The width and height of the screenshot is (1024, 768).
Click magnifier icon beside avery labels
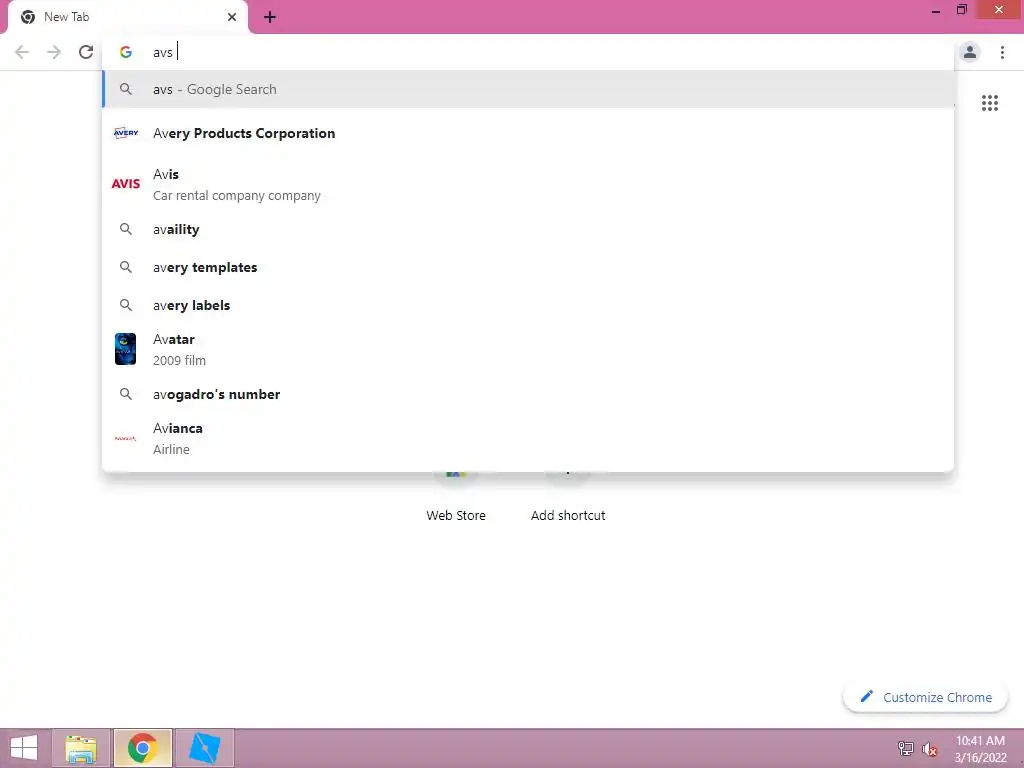pos(125,305)
